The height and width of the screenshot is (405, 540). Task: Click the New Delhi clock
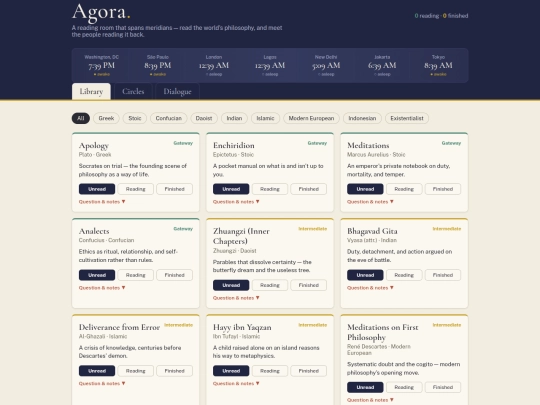pyautogui.click(x=326, y=65)
